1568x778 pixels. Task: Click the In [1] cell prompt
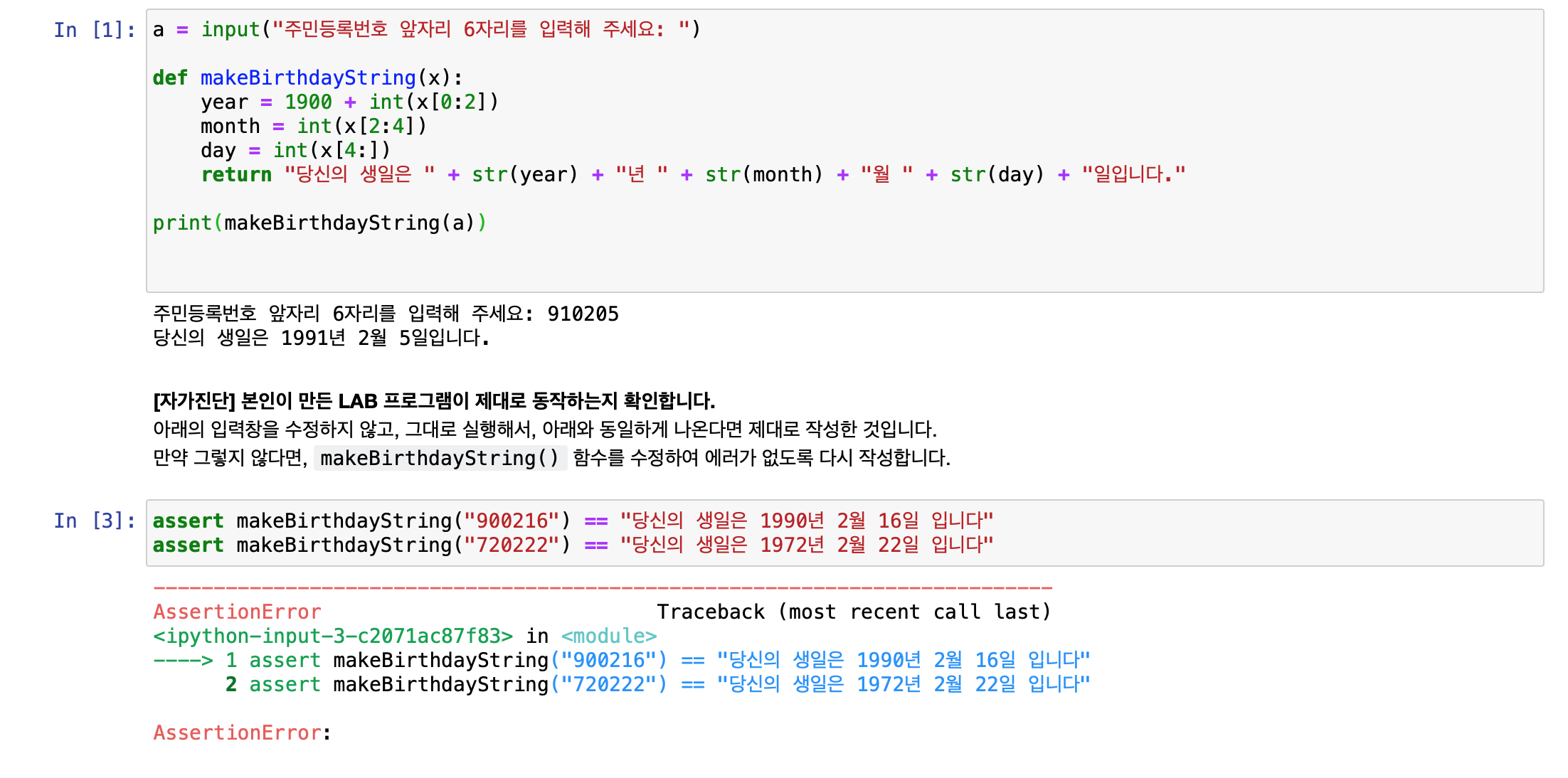click(x=95, y=30)
